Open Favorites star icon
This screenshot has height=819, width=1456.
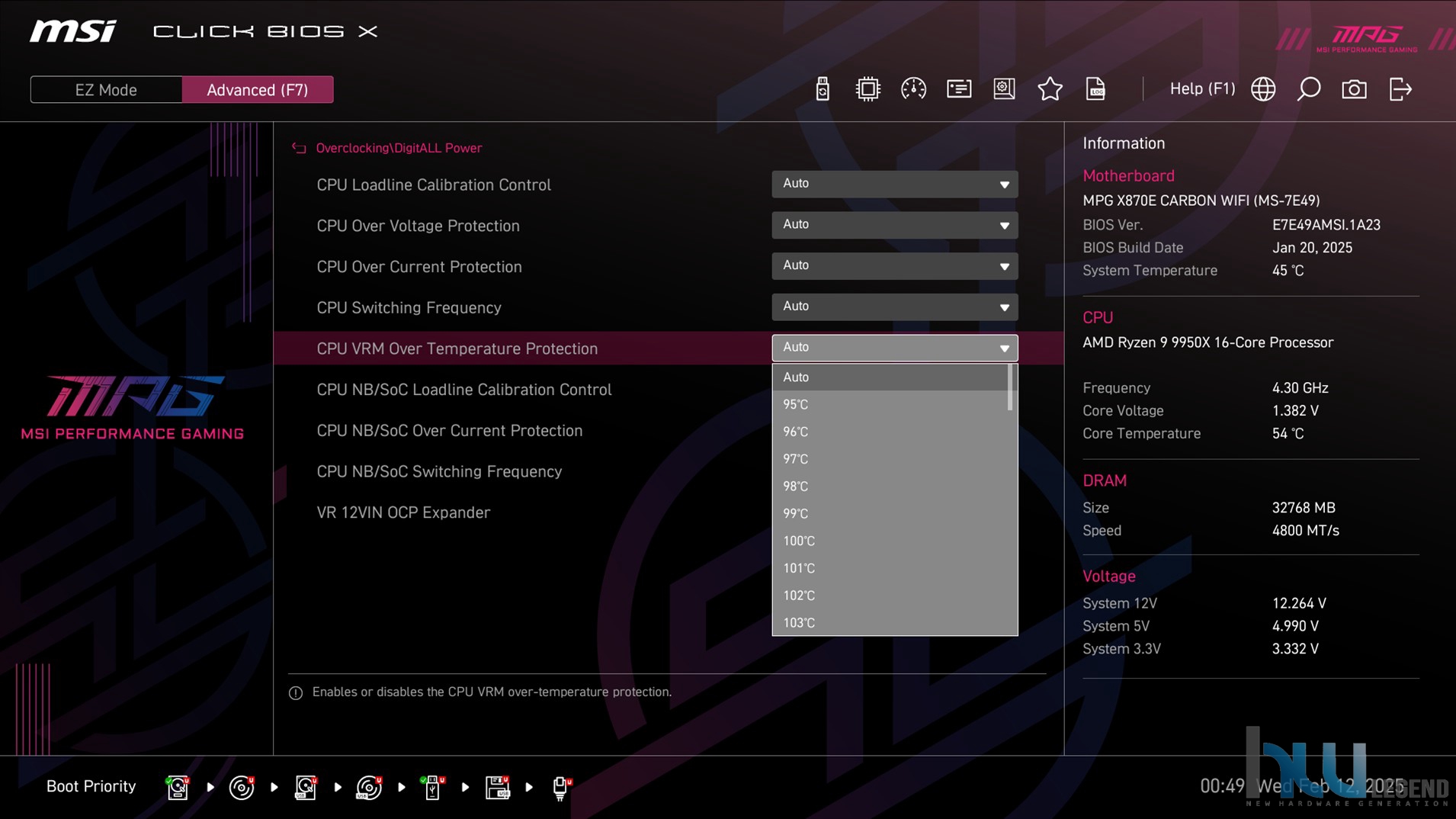pos(1050,89)
